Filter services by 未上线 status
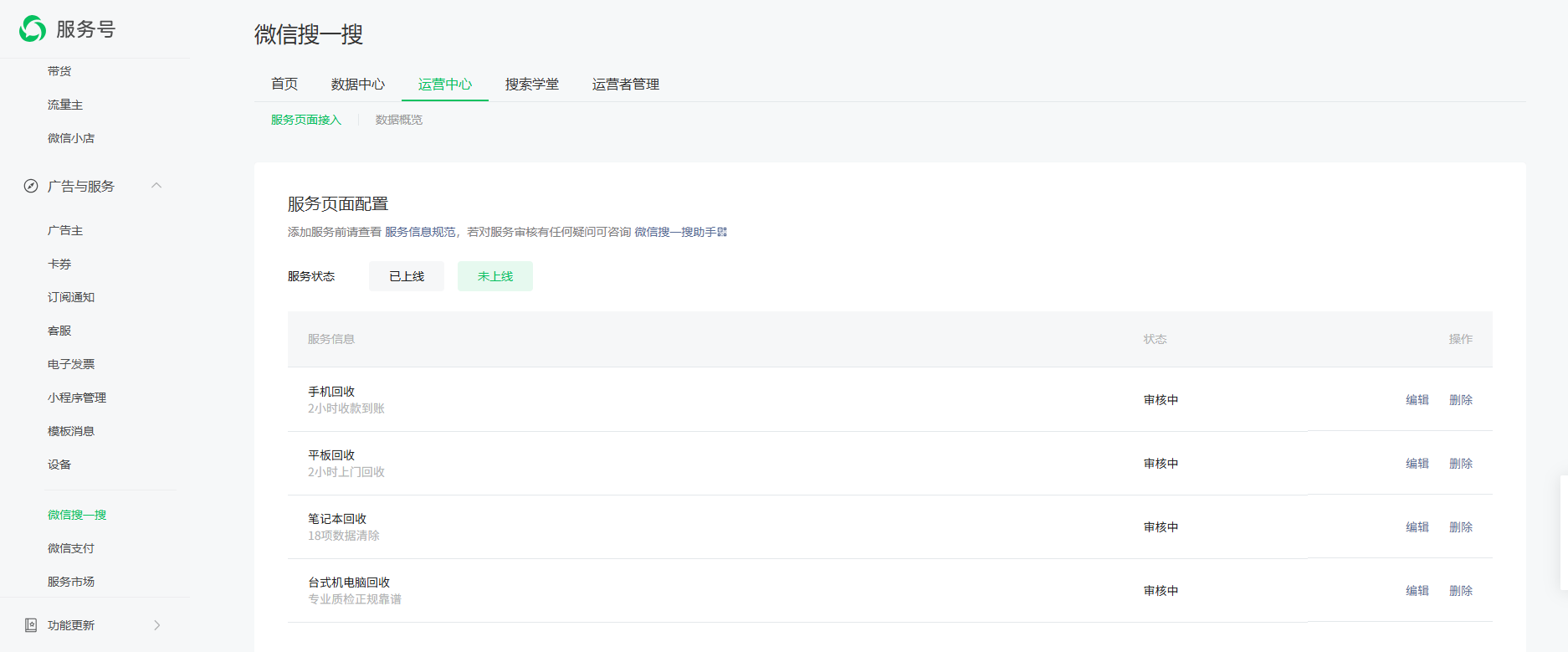Image resolution: width=1568 pixels, height=652 pixels. (x=495, y=276)
